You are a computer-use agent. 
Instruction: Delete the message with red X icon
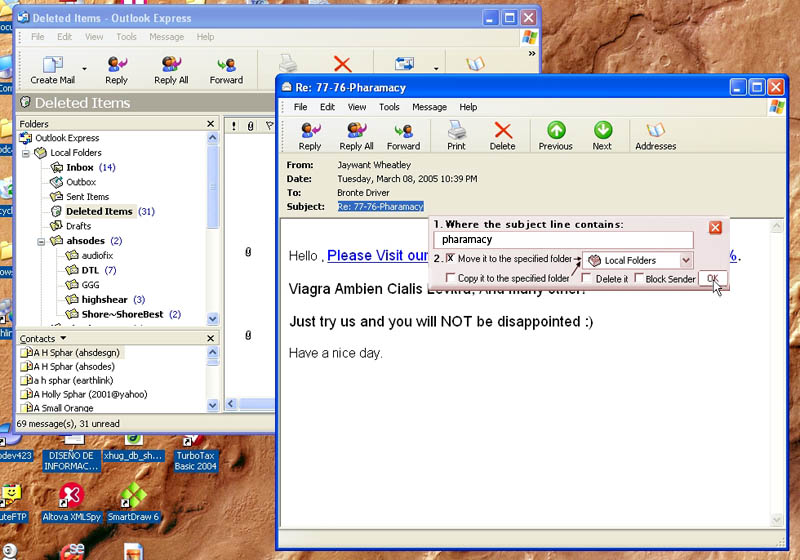pos(503,134)
